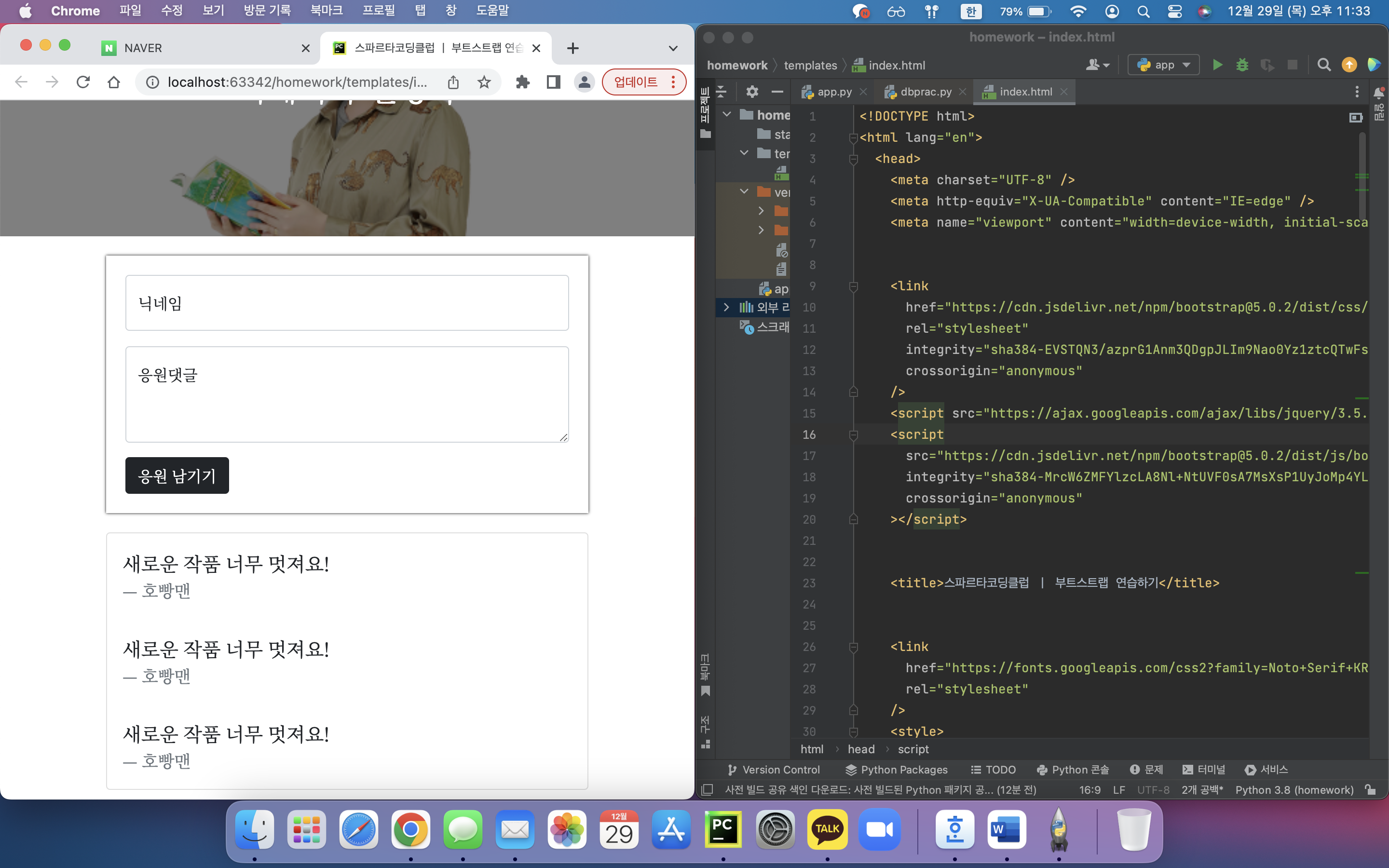Bookmark this page with star icon
Image resolution: width=1389 pixels, height=868 pixels.
(484, 82)
